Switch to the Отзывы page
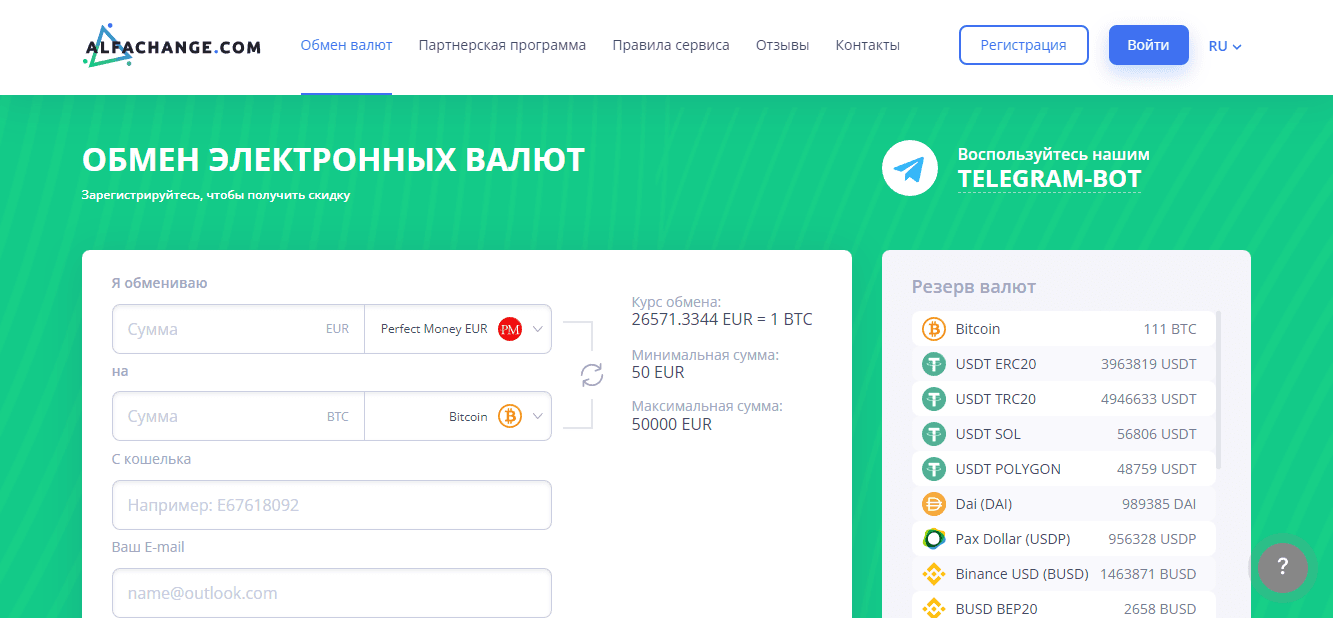 point(781,44)
